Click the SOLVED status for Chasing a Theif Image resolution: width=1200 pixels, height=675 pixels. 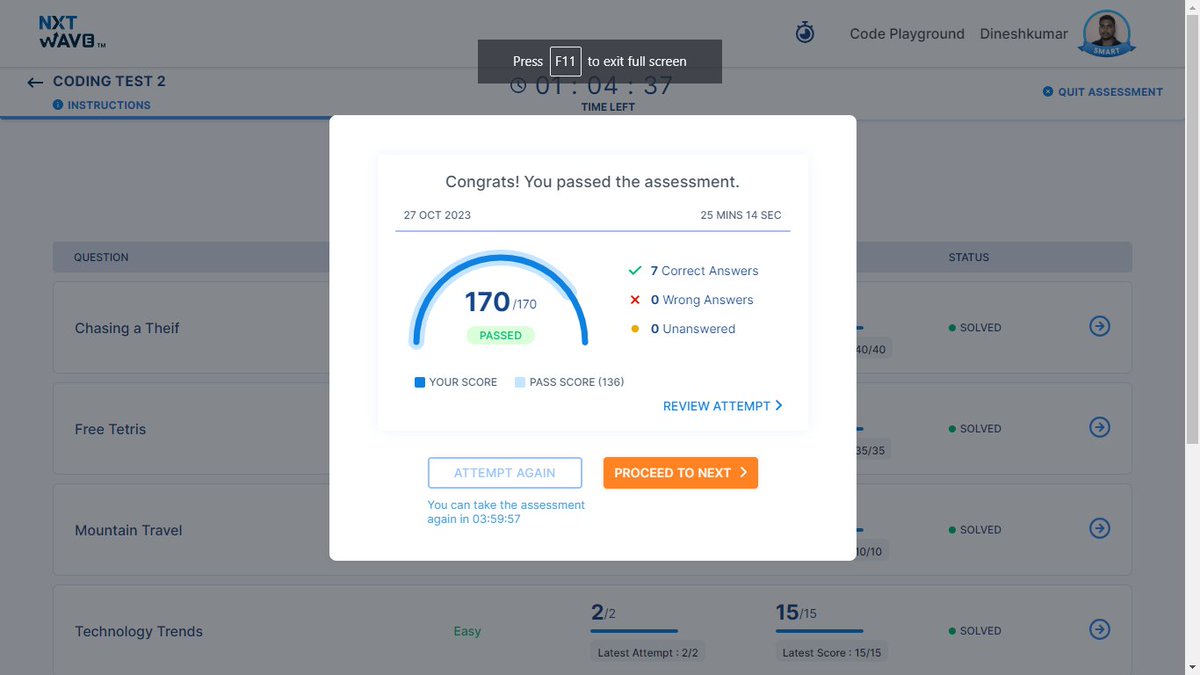(x=975, y=328)
